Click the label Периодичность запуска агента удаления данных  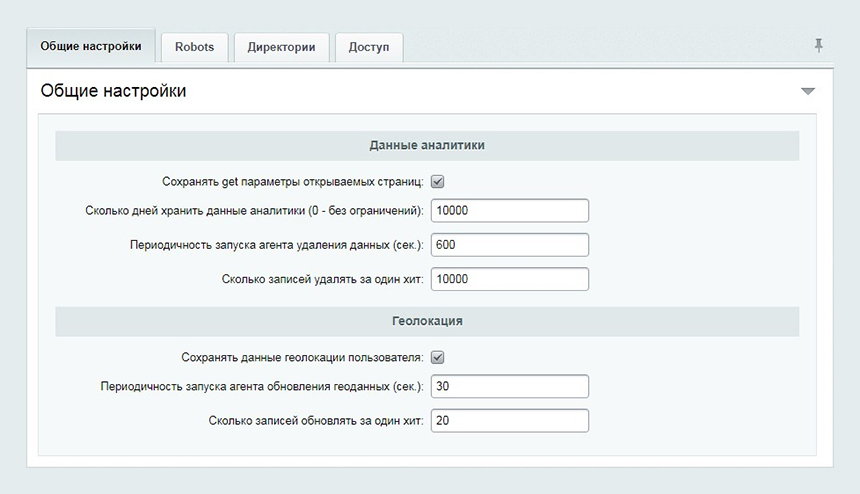[x=276, y=245]
